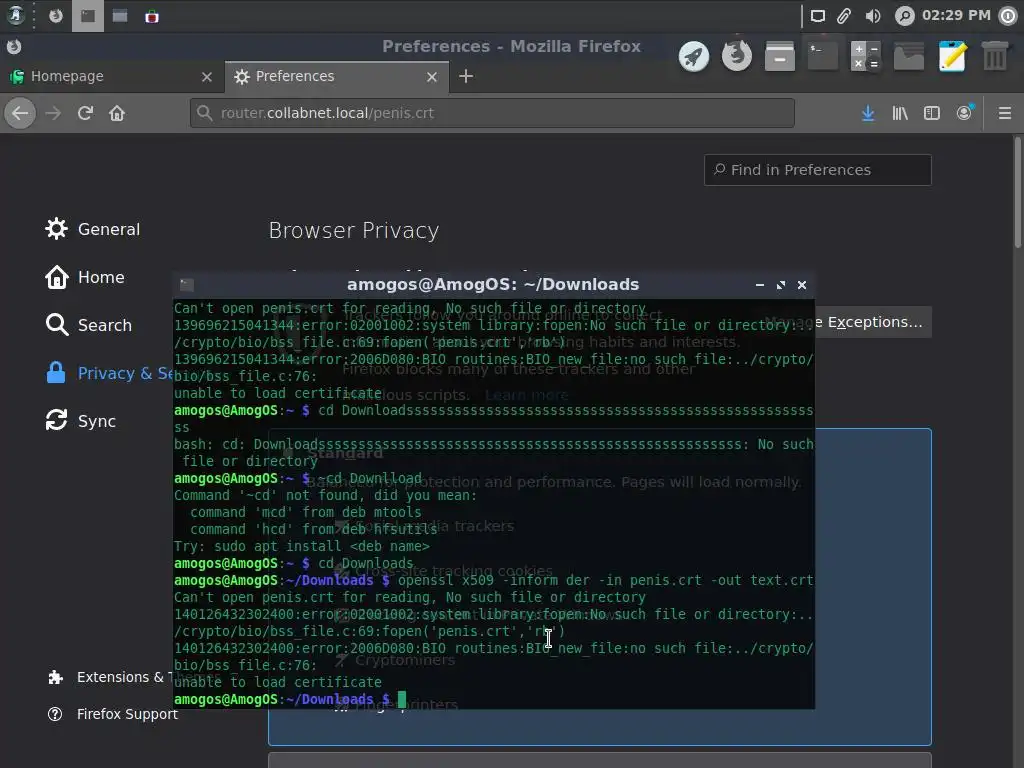
Task: Click the clock showing 02:29 PM
Action: [956, 16]
